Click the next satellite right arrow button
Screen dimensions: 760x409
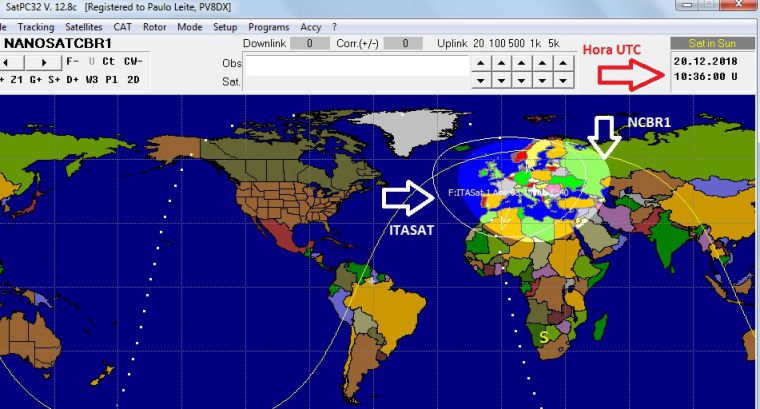(44, 62)
